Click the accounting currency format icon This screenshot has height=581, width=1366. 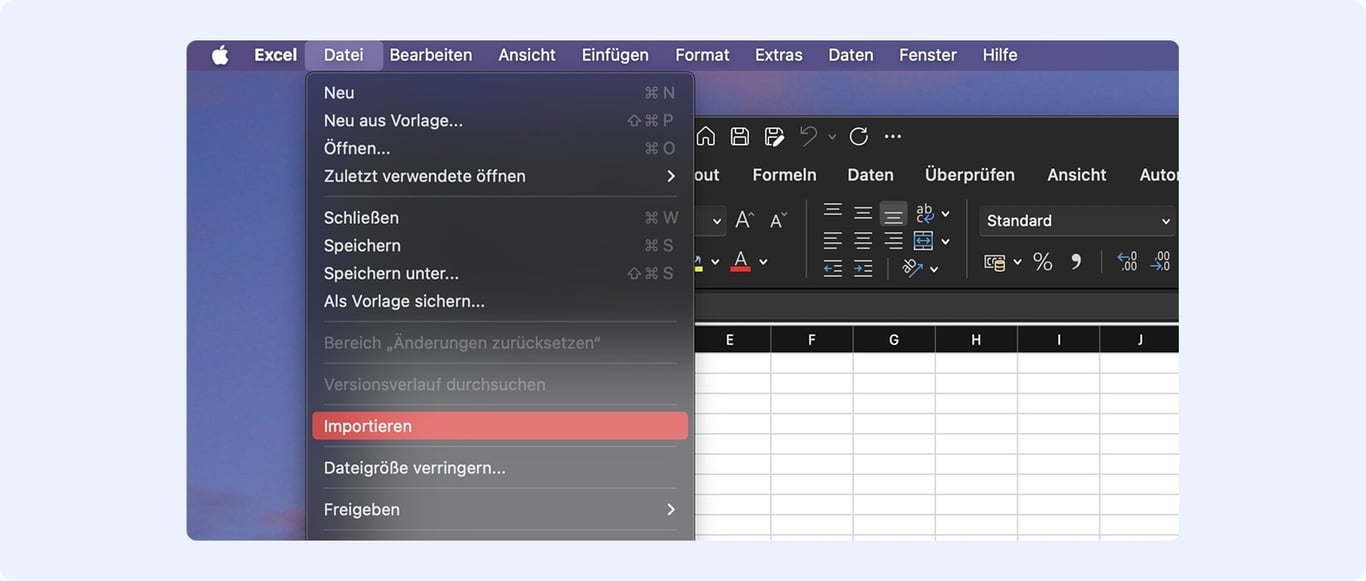click(x=995, y=262)
